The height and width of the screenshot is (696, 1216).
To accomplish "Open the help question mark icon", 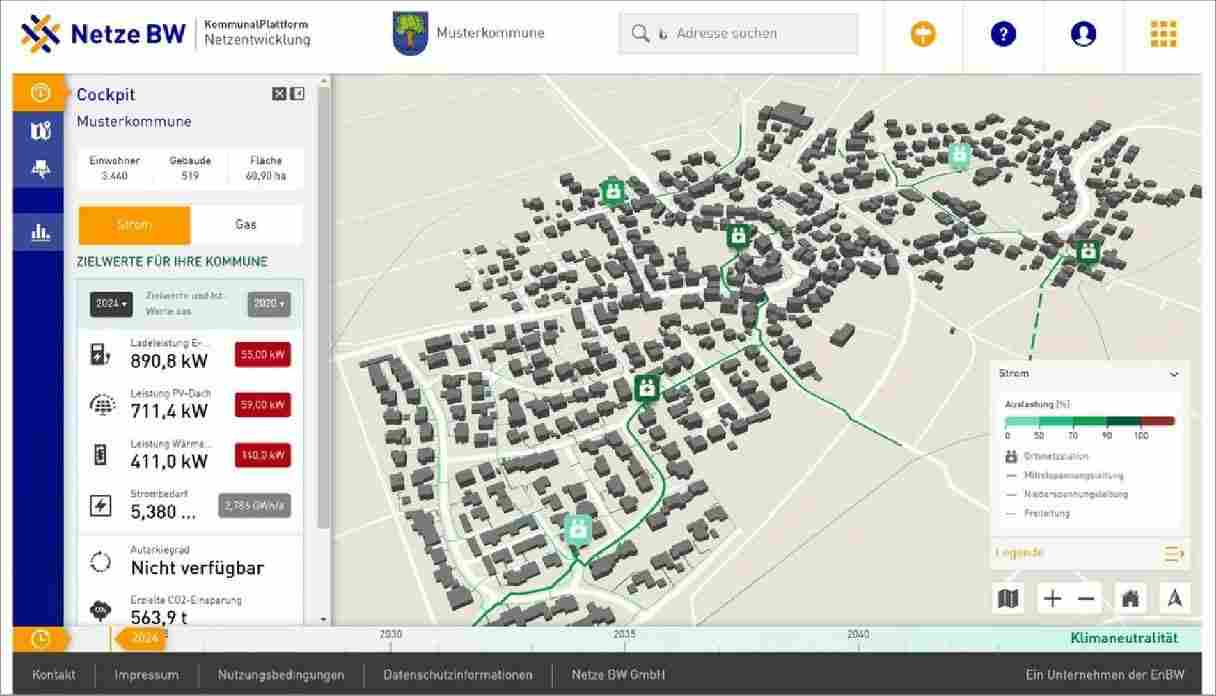I will coord(1002,34).
